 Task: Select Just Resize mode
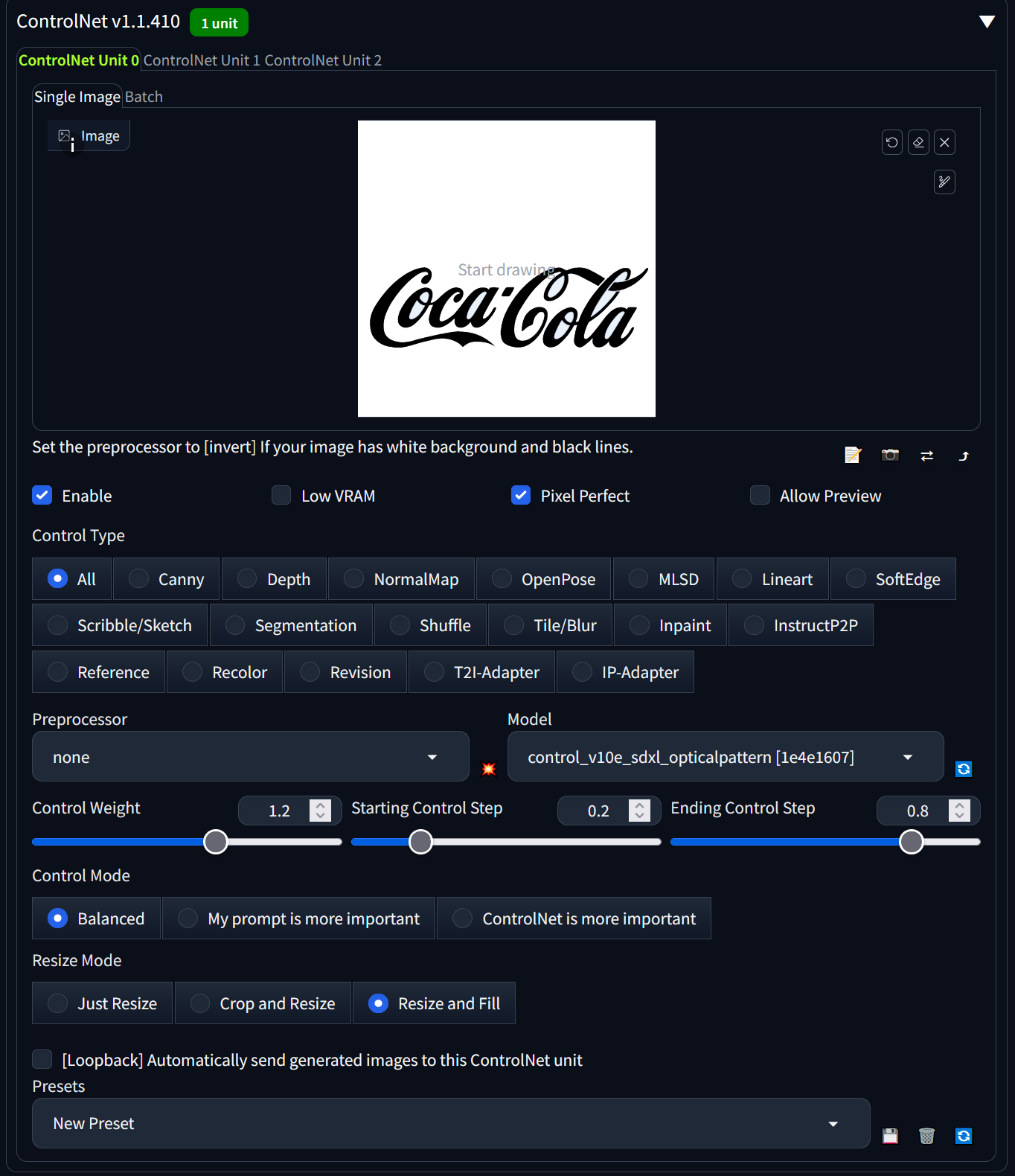[103, 1003]
